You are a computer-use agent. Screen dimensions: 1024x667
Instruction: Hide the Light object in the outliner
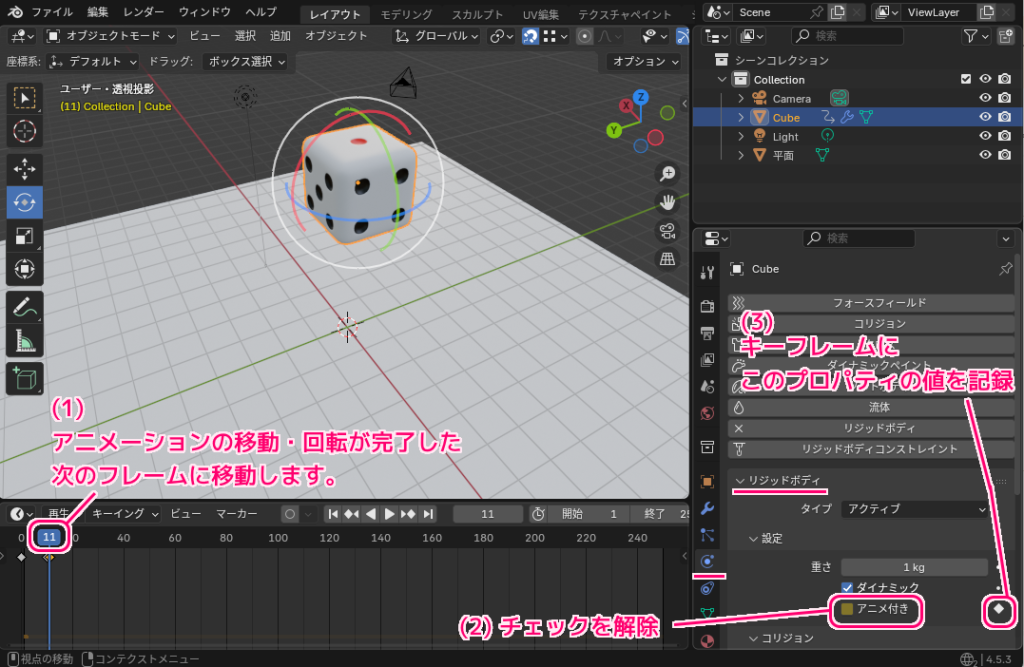984,135
